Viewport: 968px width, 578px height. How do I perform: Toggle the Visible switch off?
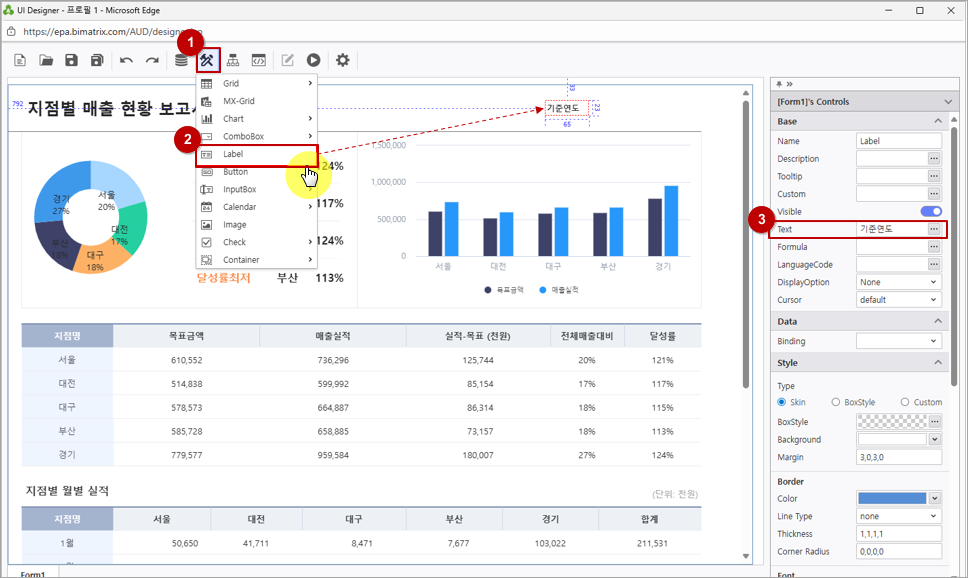930,212
